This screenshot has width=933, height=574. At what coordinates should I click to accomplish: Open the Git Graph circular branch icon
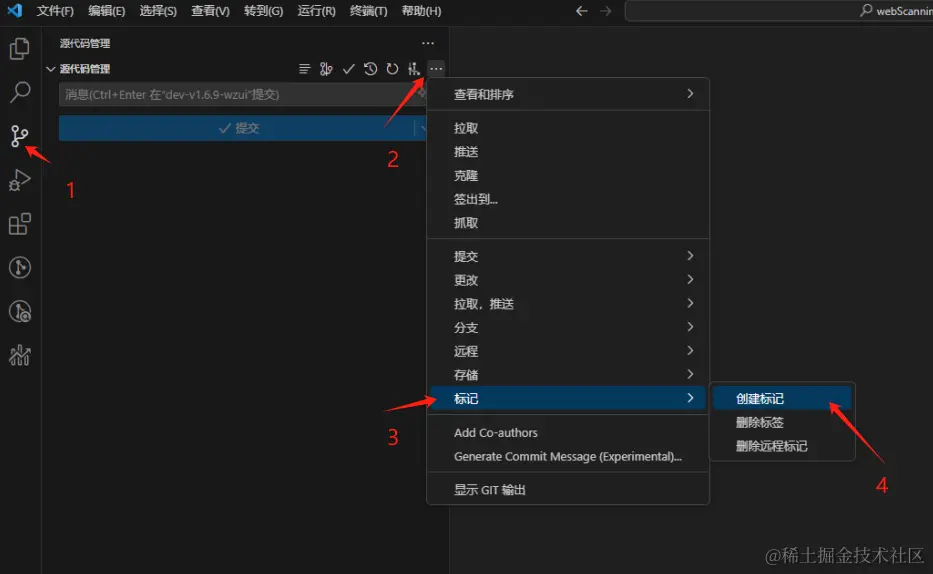coord(20,268)
